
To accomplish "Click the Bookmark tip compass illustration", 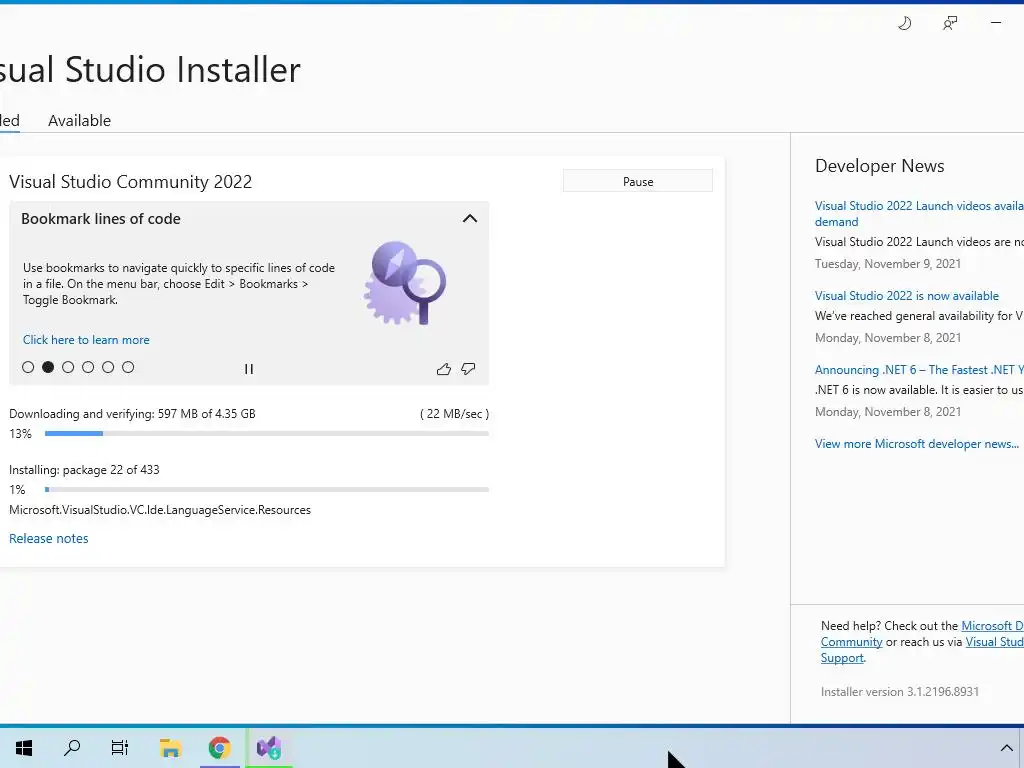I will tap(405, 283).
